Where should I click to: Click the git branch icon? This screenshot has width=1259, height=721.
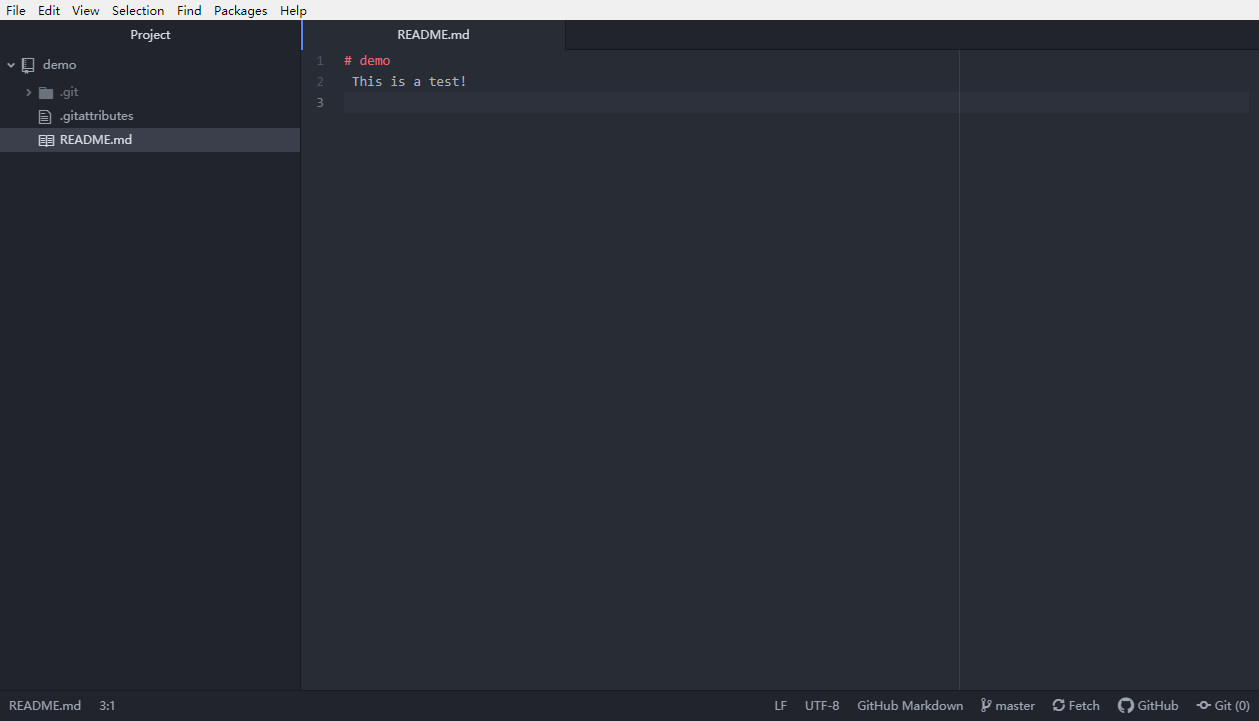(x=986, y=706)
